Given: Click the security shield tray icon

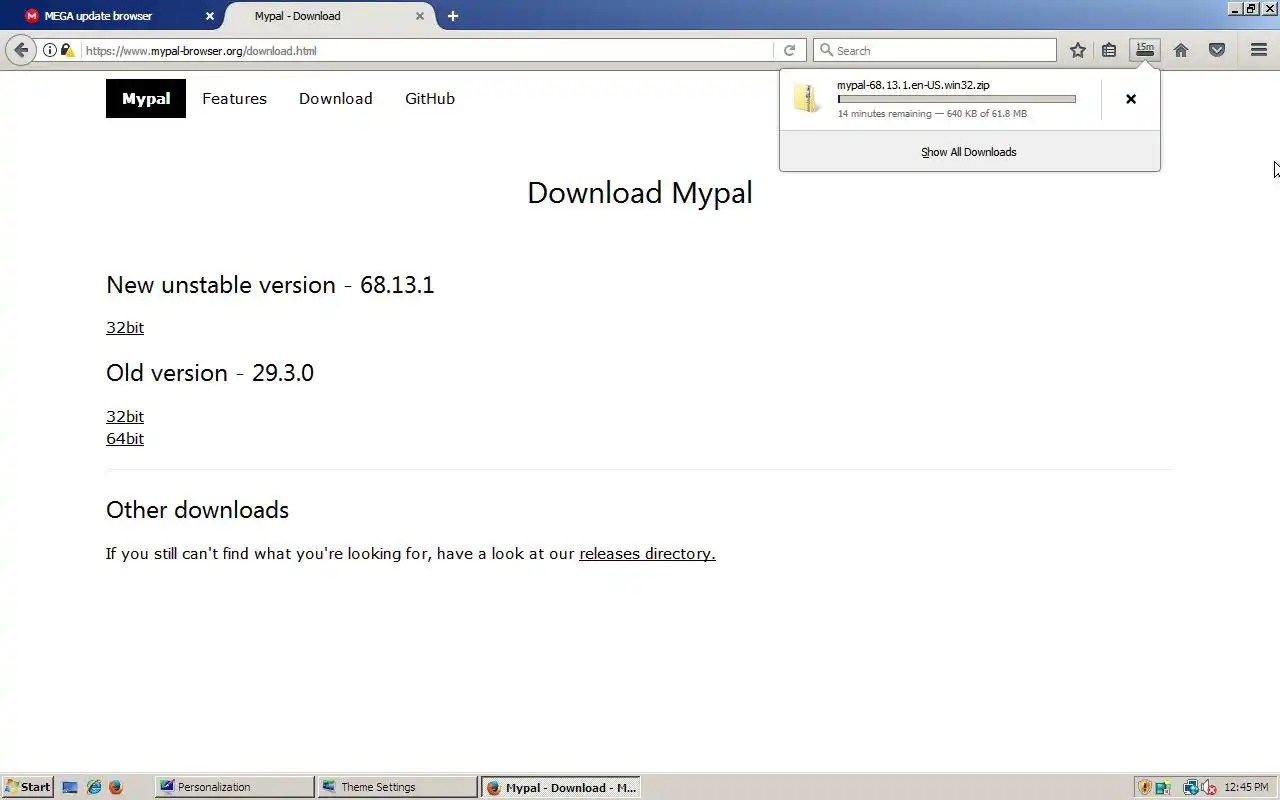Looking at the screenshot, I should pyautogui.click(x=1146, y=787).
